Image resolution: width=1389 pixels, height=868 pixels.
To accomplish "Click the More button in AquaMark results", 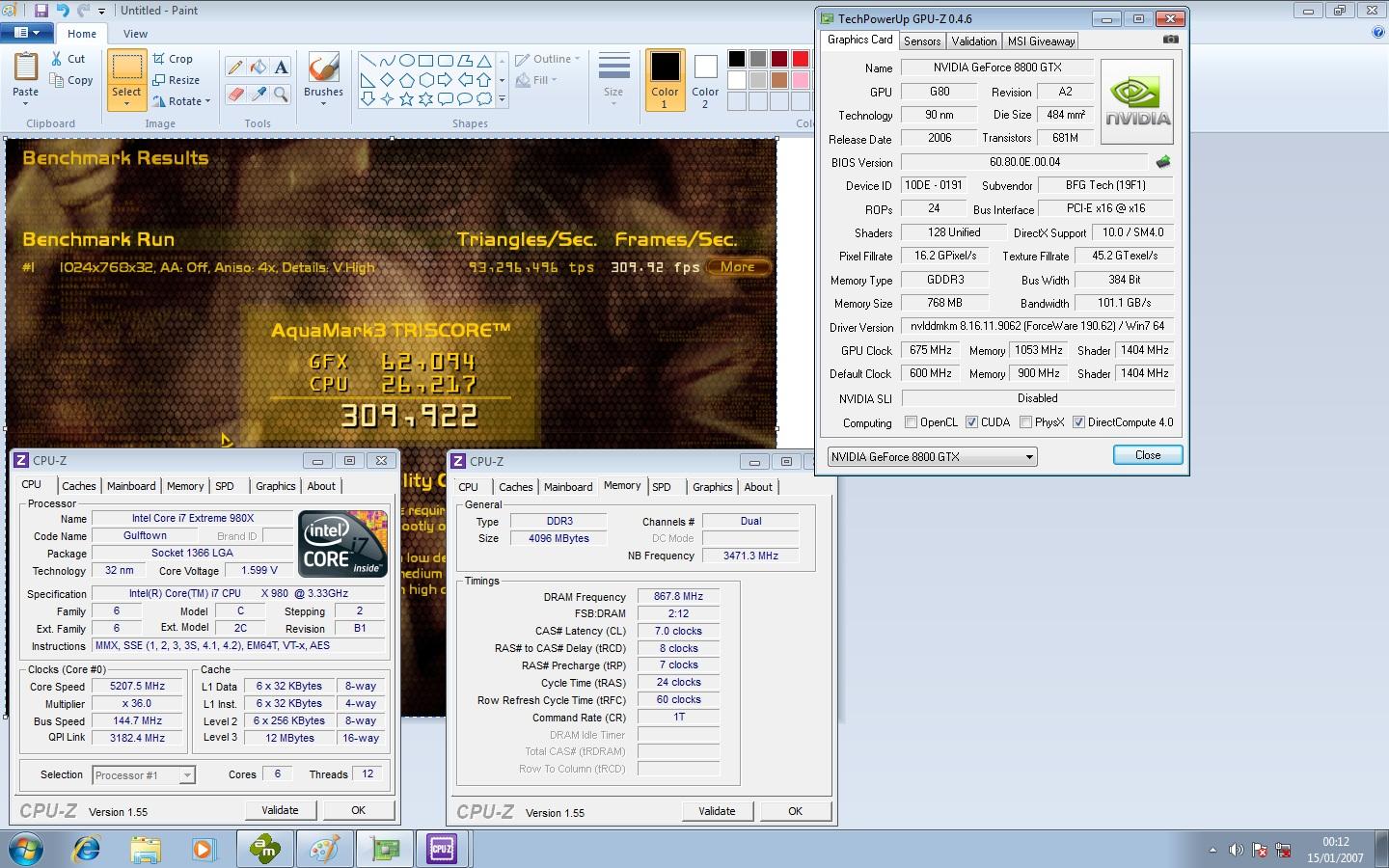I will (738, 267).
